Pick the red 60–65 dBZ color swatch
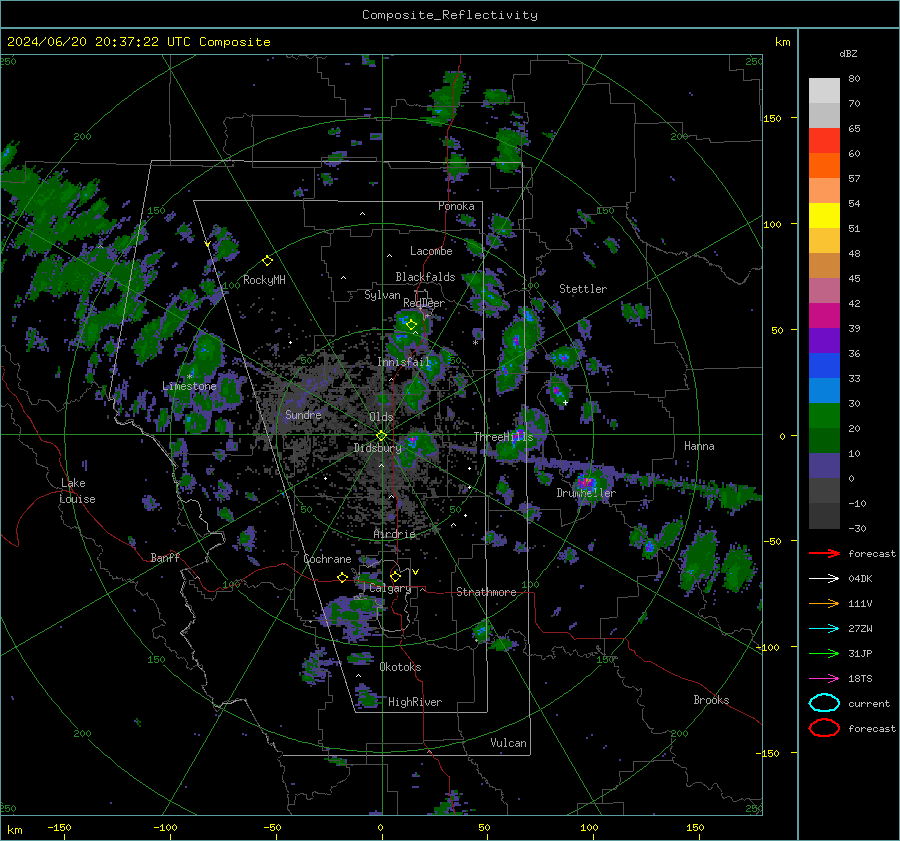The image size is (900, 841). [824, 141]
